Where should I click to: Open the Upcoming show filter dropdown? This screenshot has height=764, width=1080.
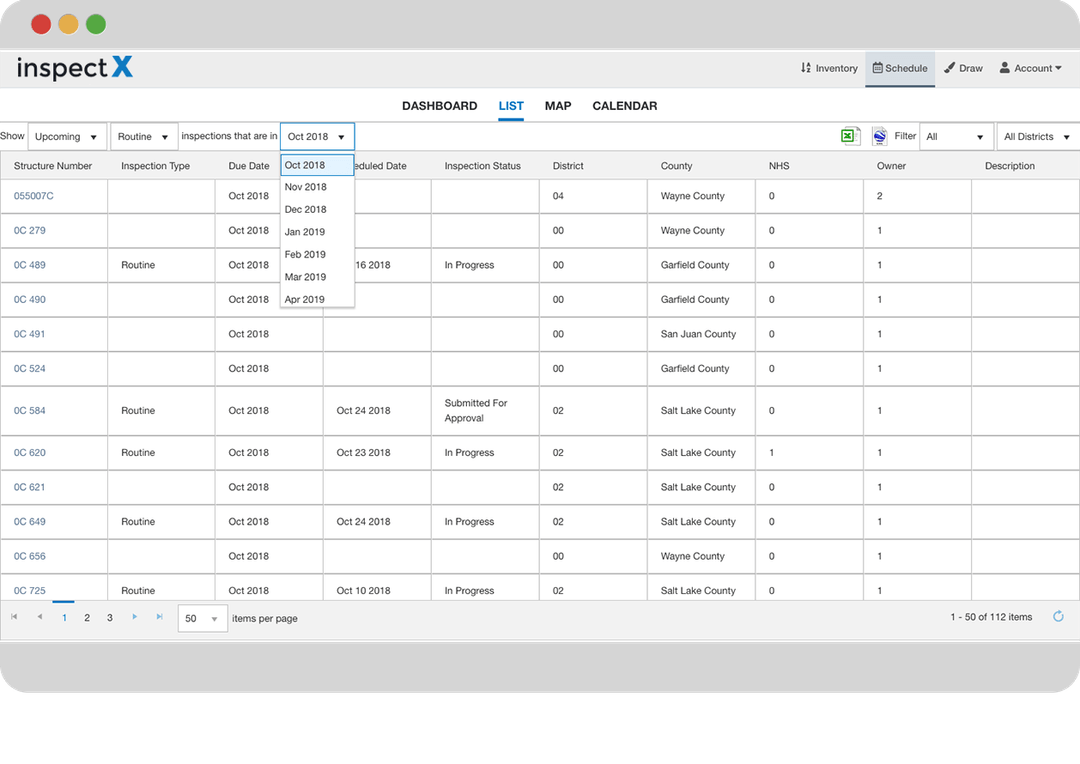click(x=66, y=136)
